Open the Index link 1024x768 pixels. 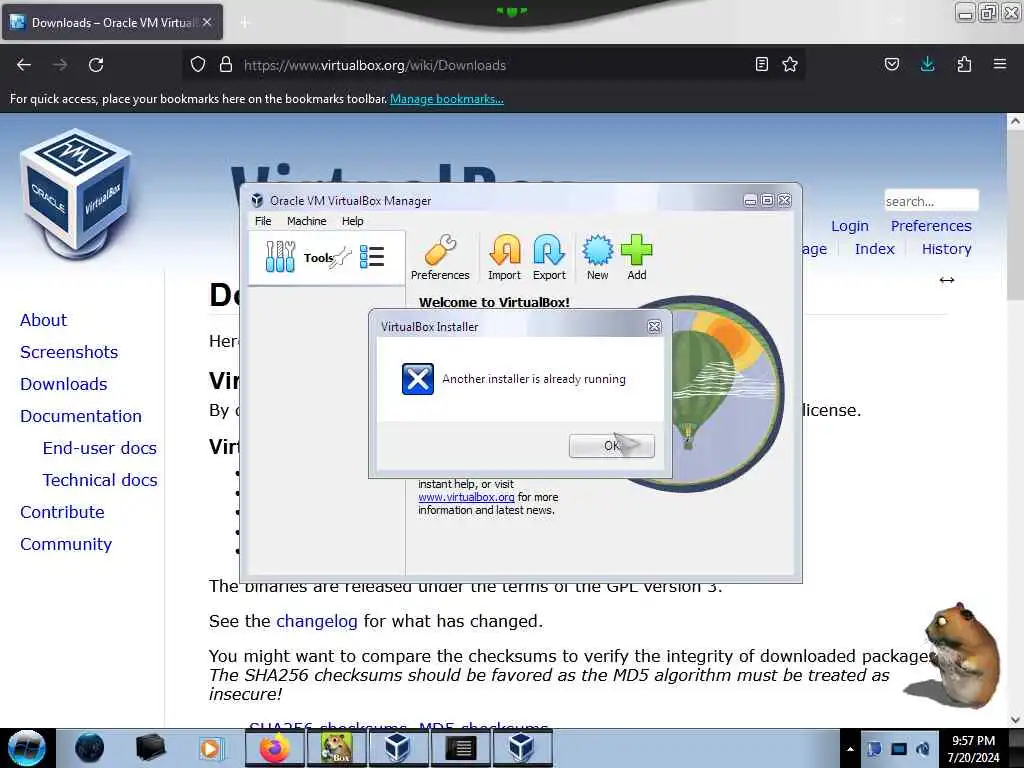[x=874, y=249]
